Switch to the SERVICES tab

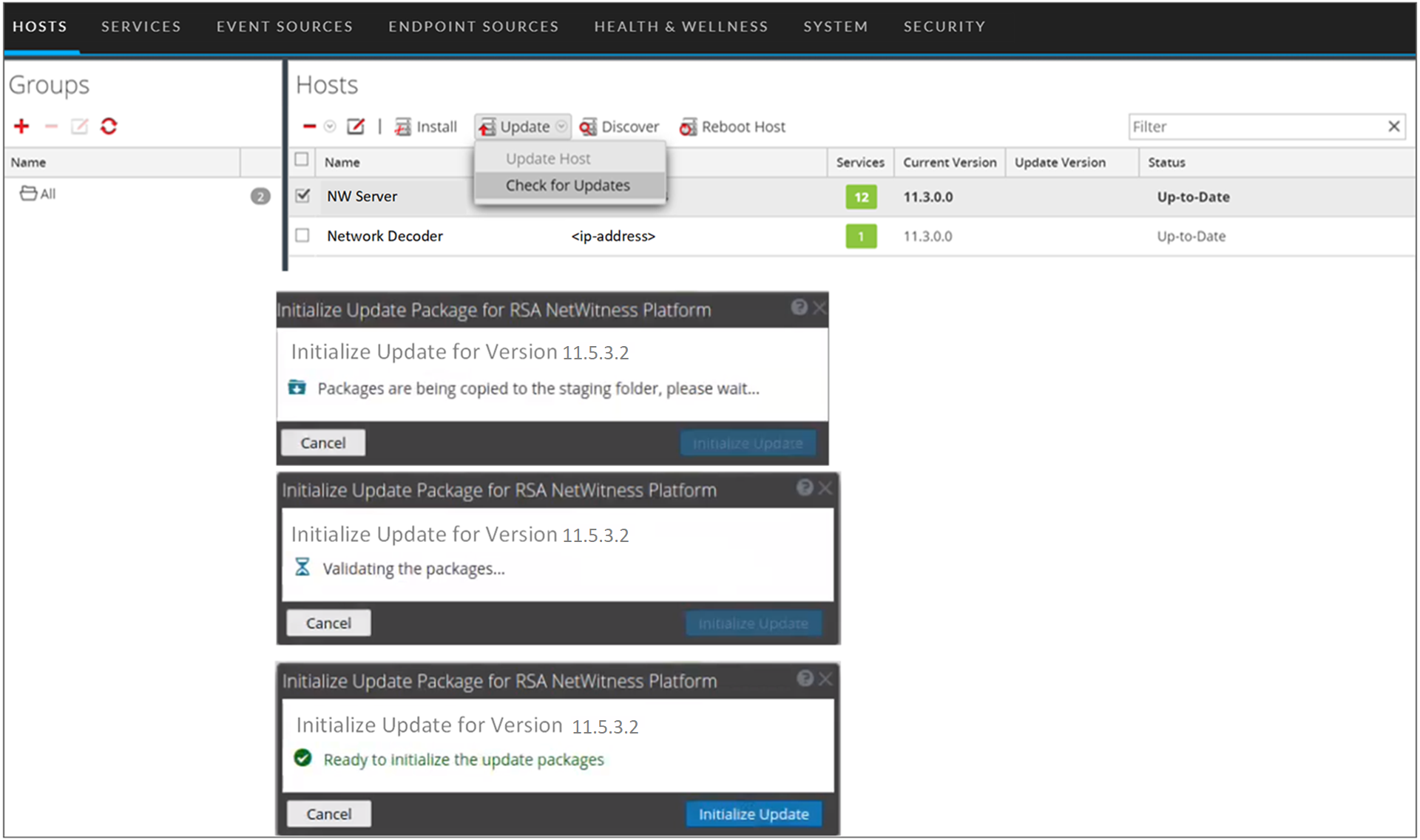tap(141, 27)
